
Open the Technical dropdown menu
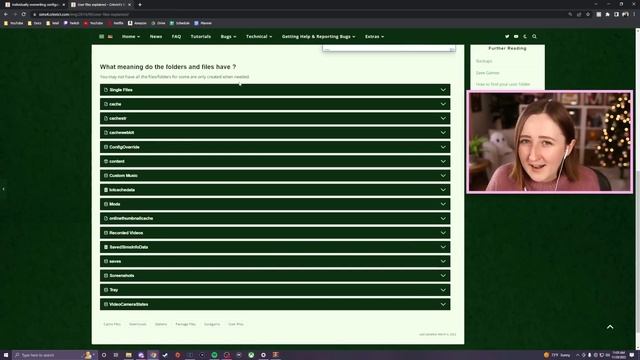pos(259,36)
